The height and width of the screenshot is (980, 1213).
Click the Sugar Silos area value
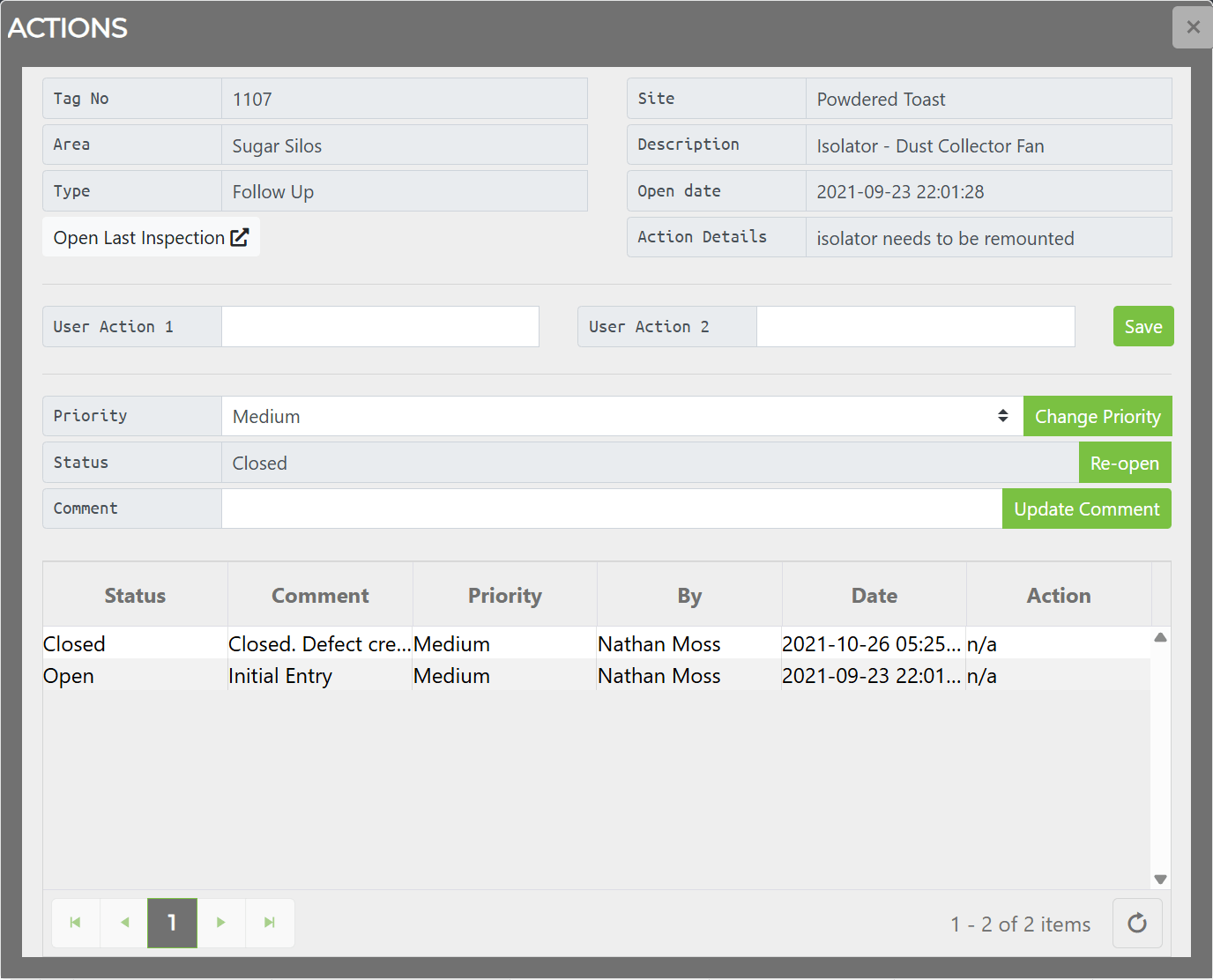click(x=405, y=145)
